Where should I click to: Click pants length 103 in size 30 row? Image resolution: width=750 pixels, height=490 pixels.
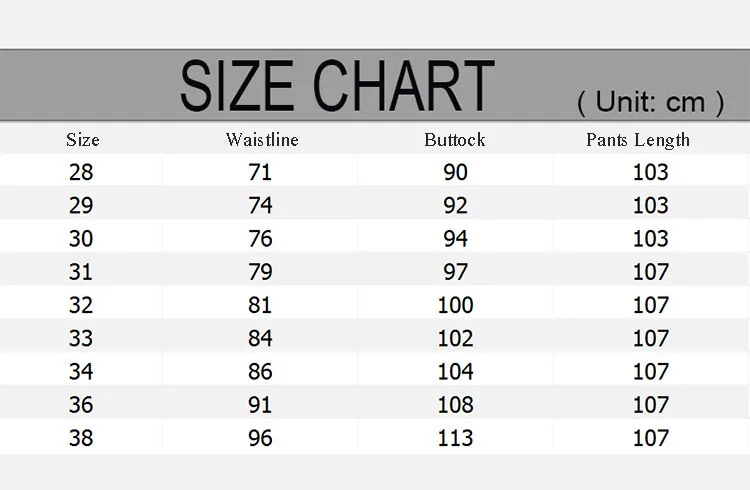tap(651, 239)
